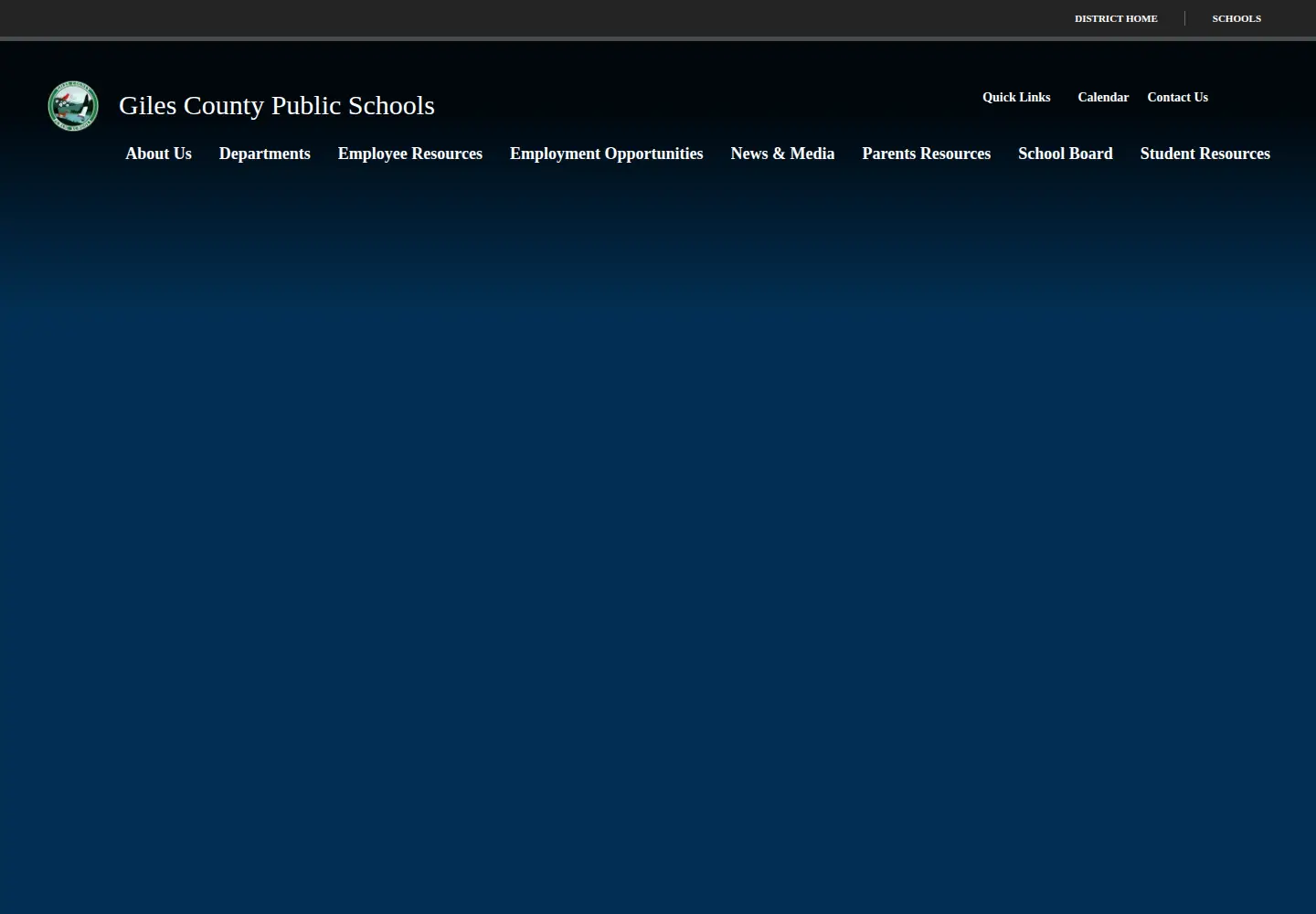
Task: Select the Departments menu item
Action: click(265, 154)
